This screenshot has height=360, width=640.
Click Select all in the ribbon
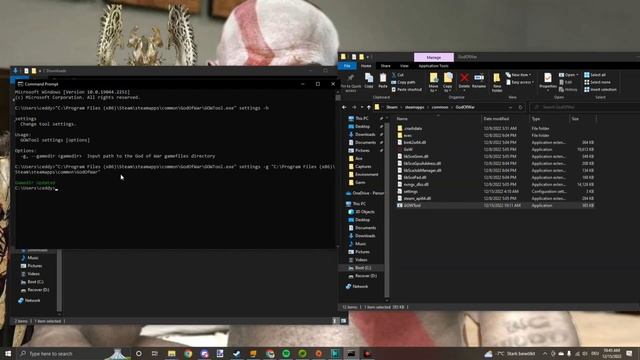click(x=595, y=75)
